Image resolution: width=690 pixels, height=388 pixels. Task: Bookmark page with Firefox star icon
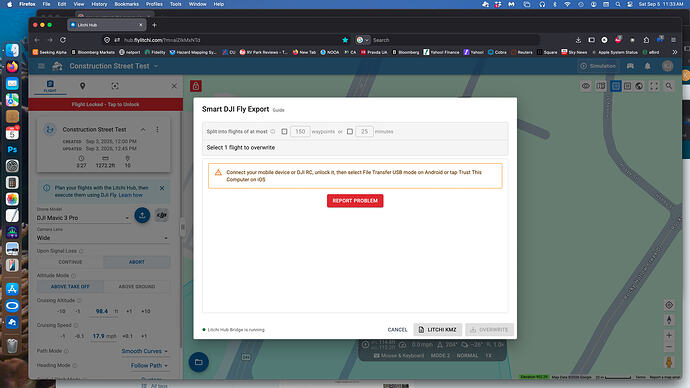pyautogui.click(x=345, y=40)
